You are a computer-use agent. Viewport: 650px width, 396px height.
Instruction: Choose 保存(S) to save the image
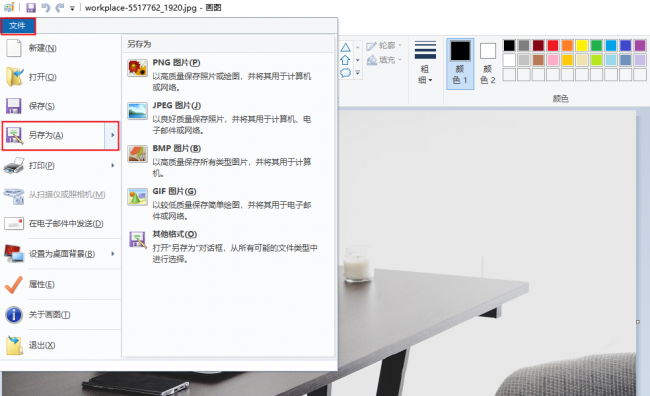click(61, 106)
